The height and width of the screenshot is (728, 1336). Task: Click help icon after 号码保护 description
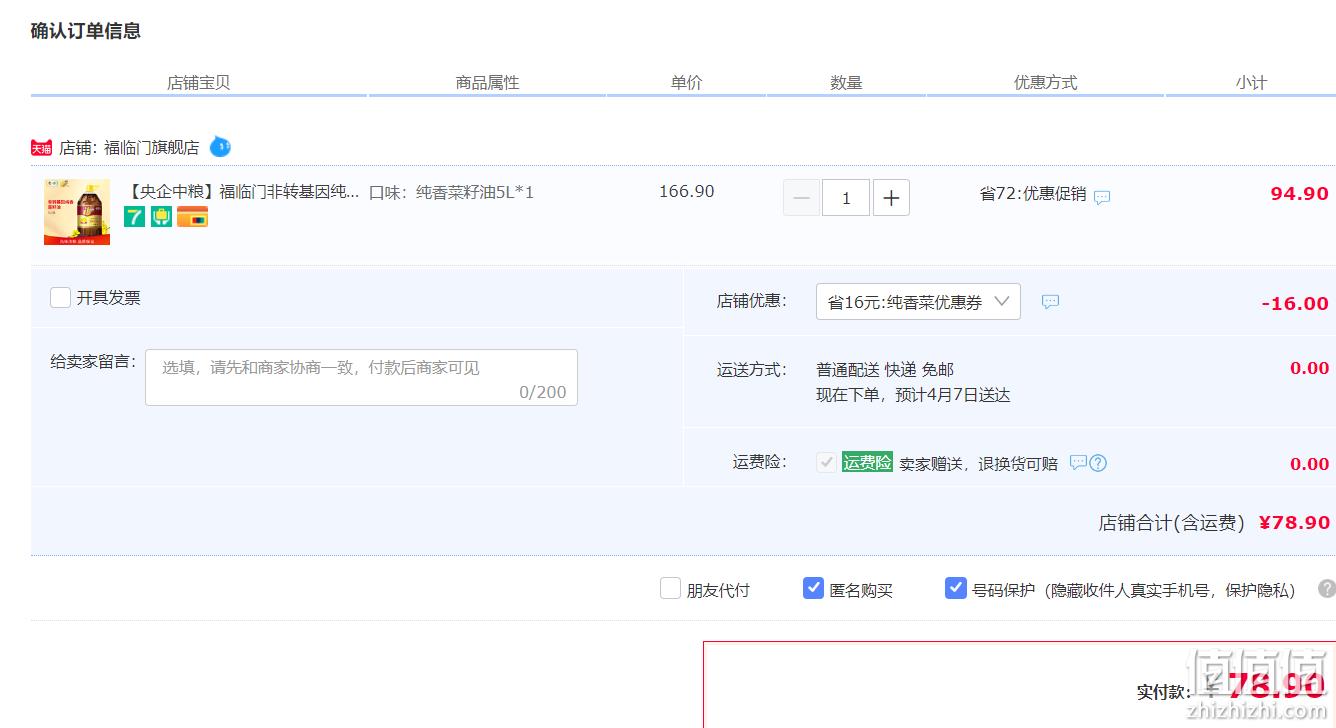(x=1327, y=589)
